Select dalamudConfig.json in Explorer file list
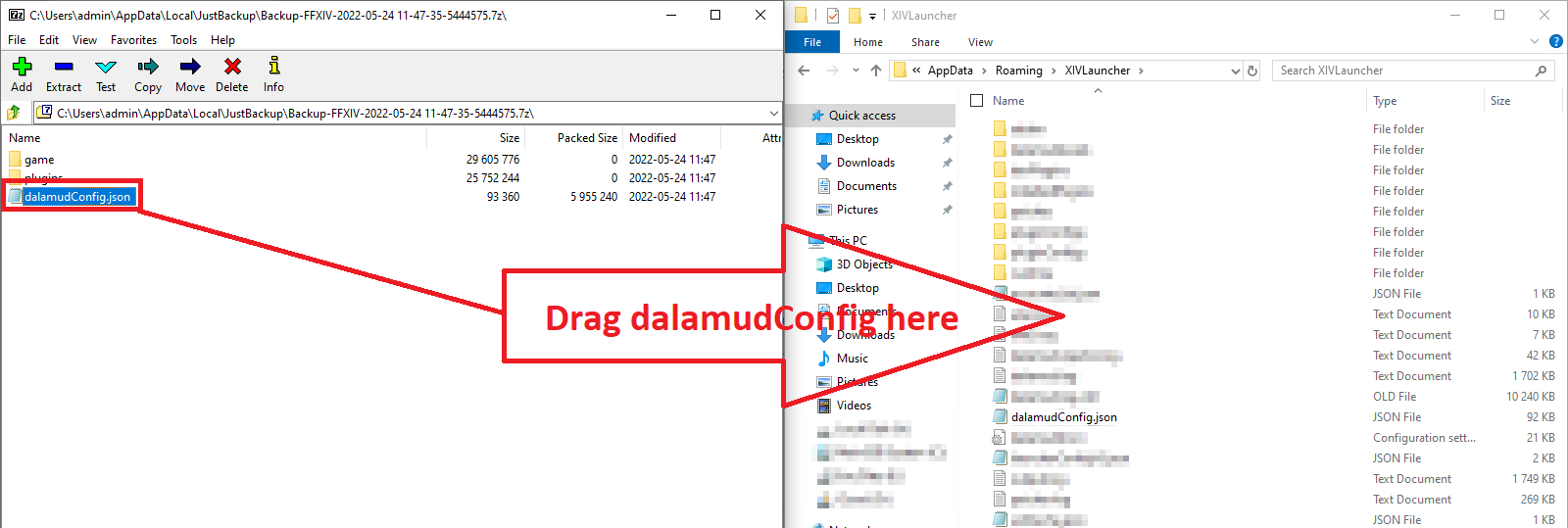 coord(1063,417)
